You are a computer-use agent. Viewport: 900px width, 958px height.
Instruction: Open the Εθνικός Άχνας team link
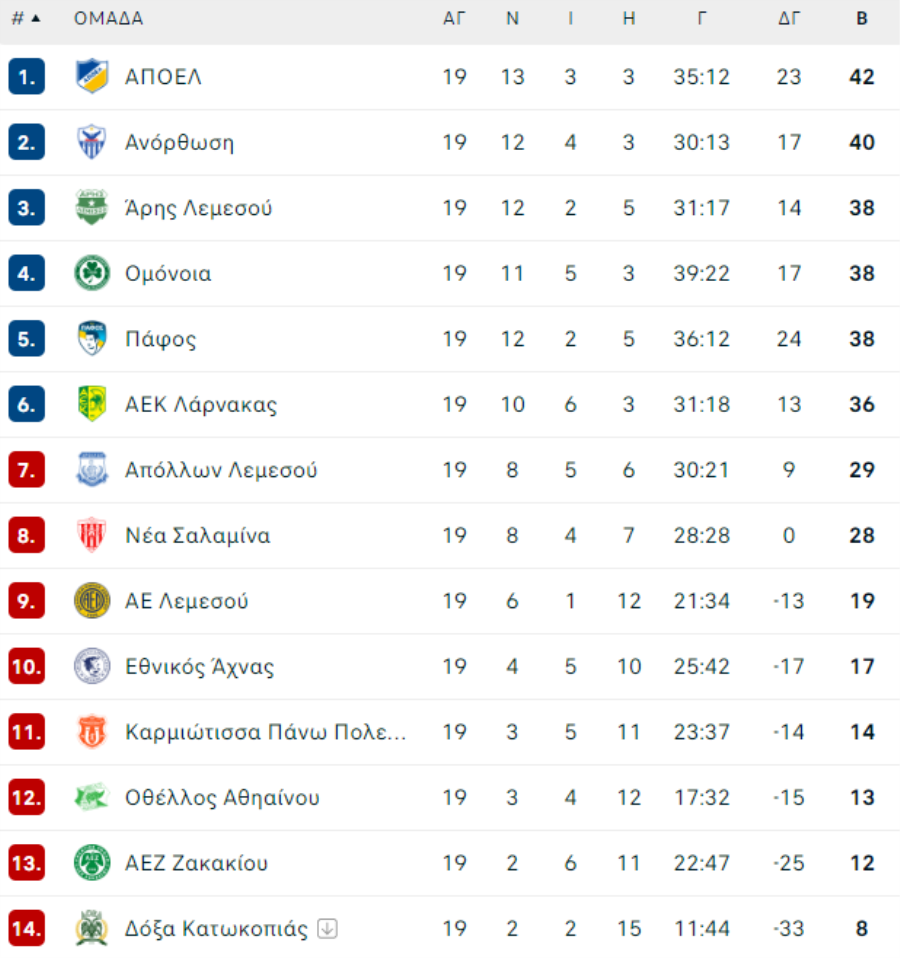[199, 666]
